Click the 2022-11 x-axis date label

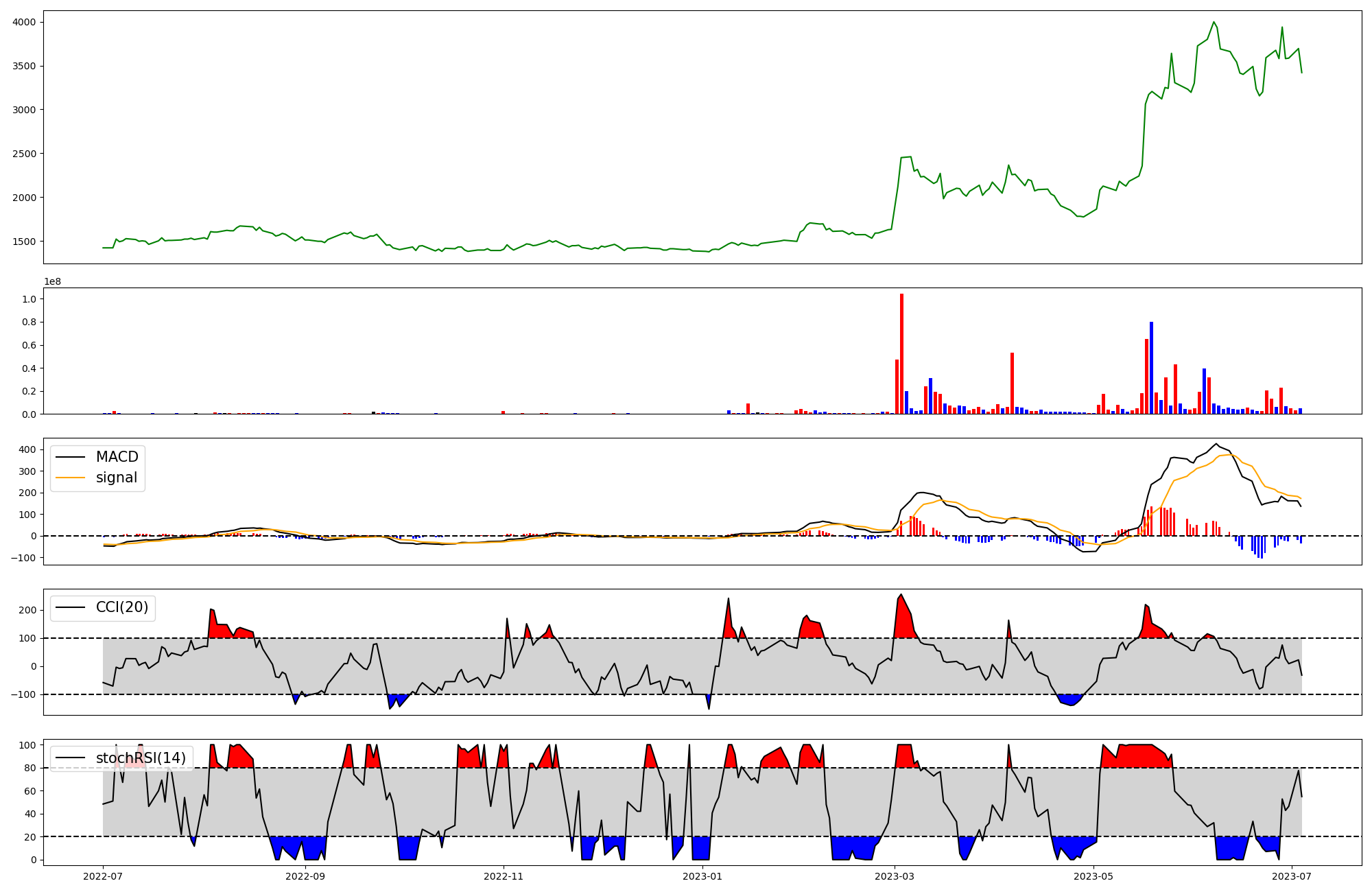pyautogui.click(x=504, y=876)
